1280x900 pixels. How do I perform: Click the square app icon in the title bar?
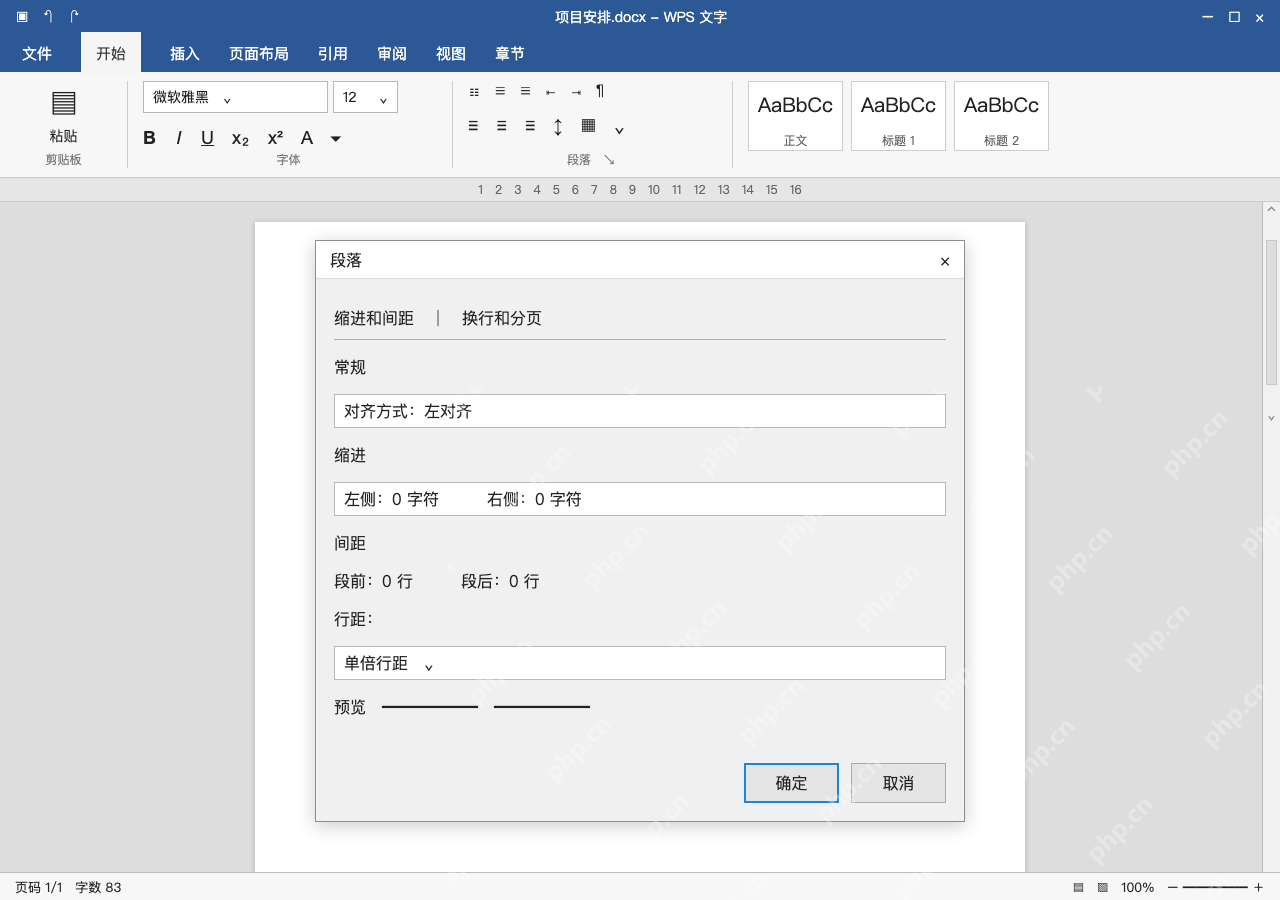(22, 16)
